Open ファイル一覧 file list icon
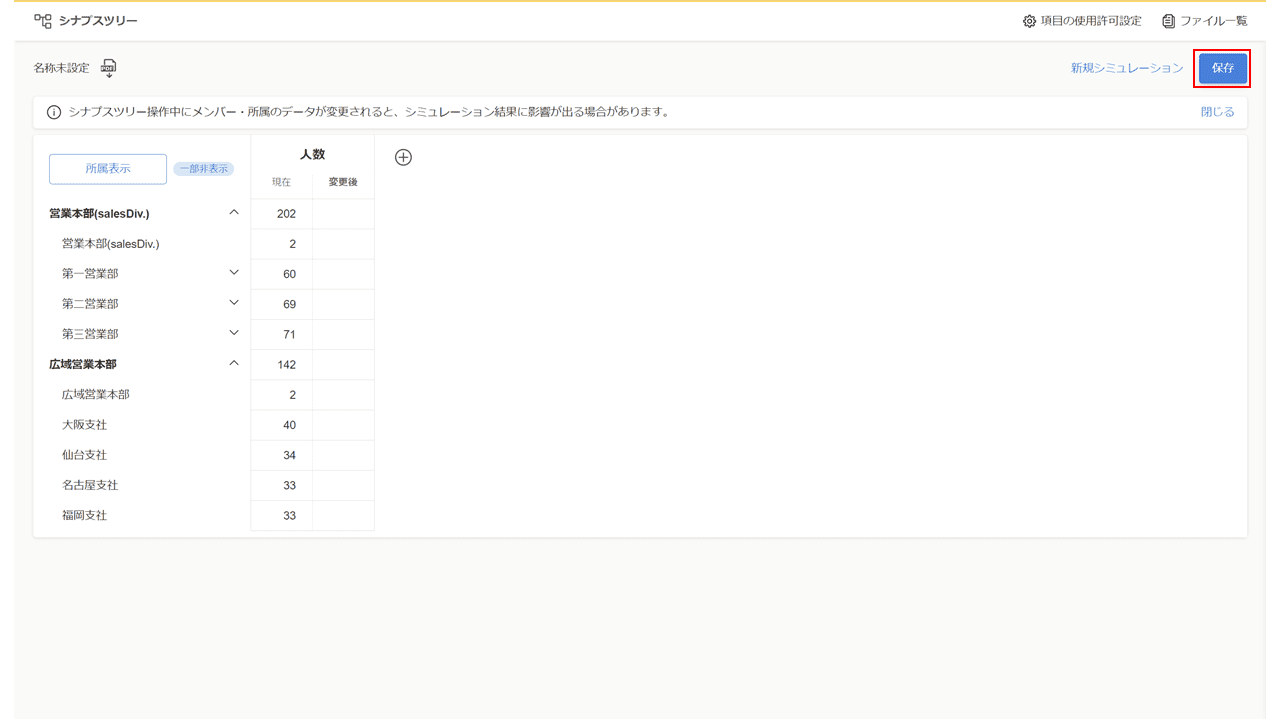The image size is (1280, 720). pyautogui.click(x=1168, y=21)
